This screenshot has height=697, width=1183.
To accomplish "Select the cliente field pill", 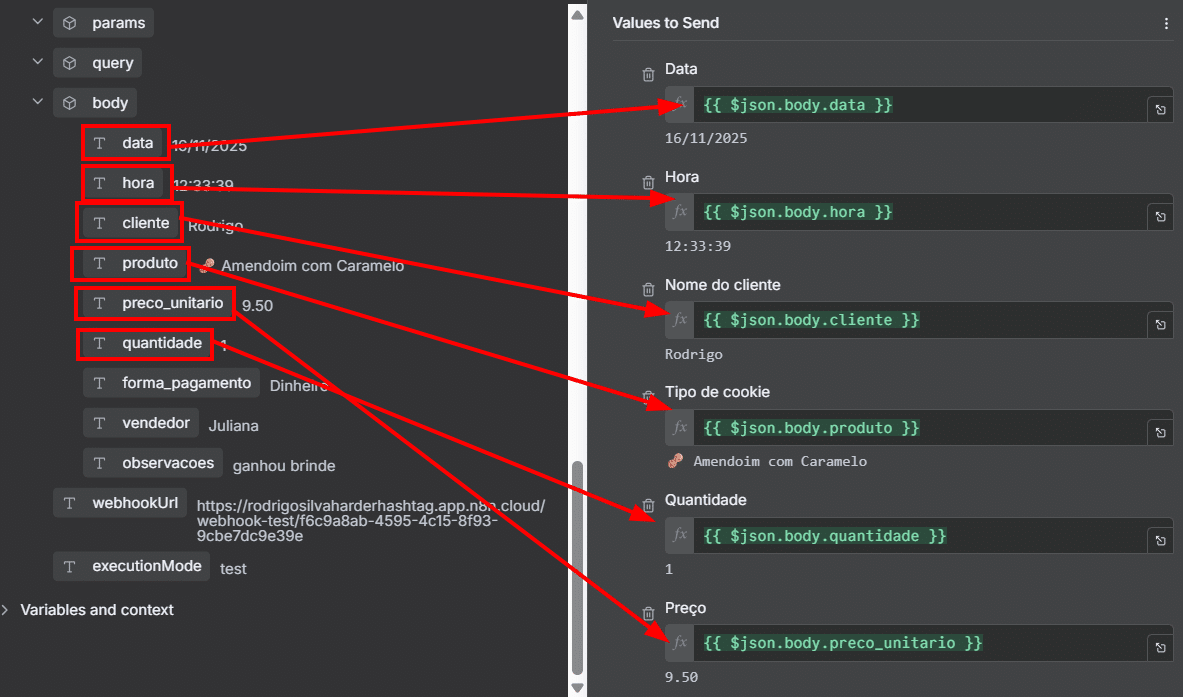I will tap(131, 223).
